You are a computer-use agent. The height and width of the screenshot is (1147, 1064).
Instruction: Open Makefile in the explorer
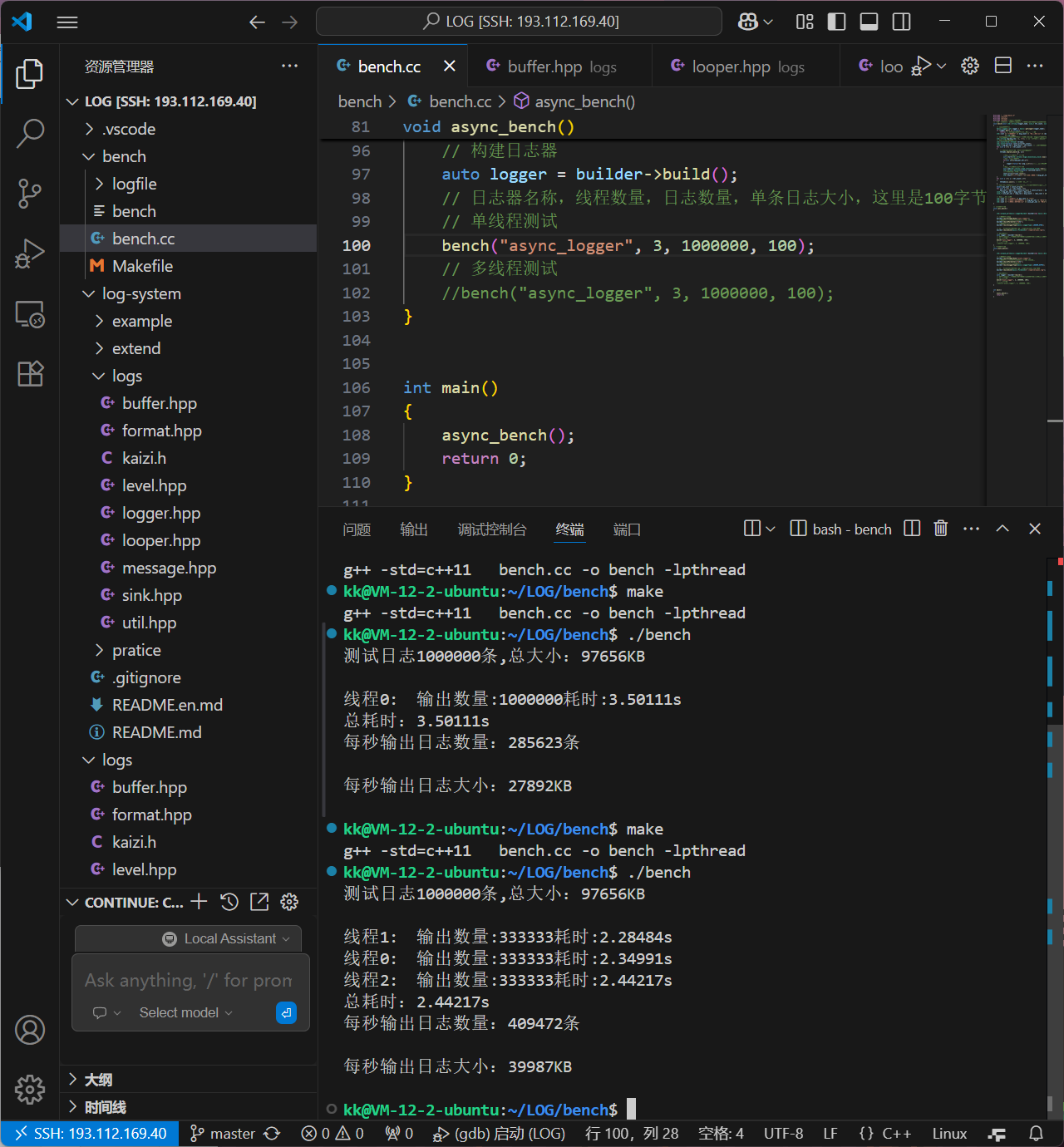tap(188, 266)
